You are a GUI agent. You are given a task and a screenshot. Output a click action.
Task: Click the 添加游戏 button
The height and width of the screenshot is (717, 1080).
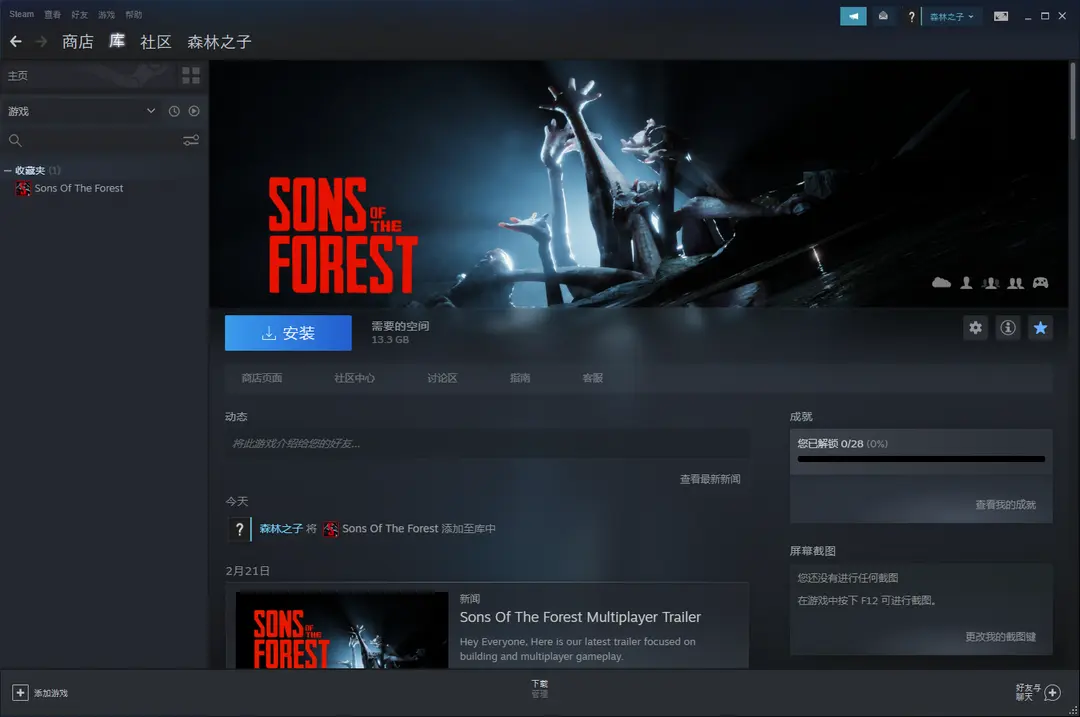pyautogui.click(x=41, y=693)
